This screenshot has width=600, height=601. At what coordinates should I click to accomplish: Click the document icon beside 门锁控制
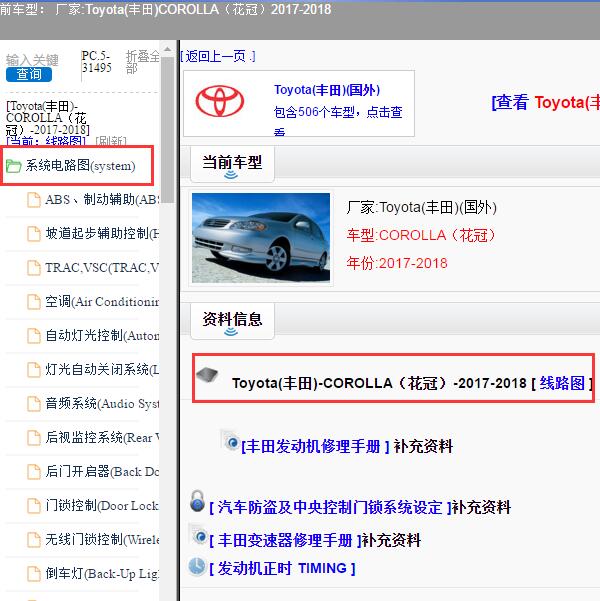(x=34, y=506)
